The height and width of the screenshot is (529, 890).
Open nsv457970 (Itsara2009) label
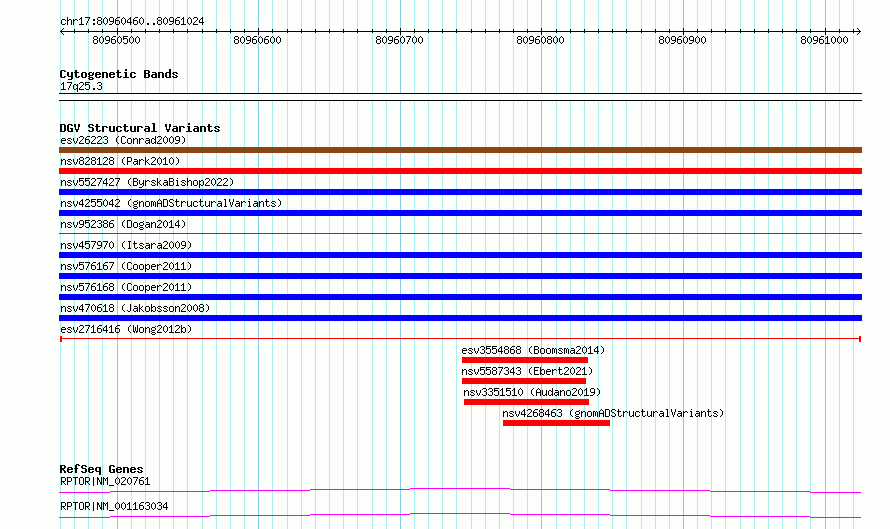126,245
